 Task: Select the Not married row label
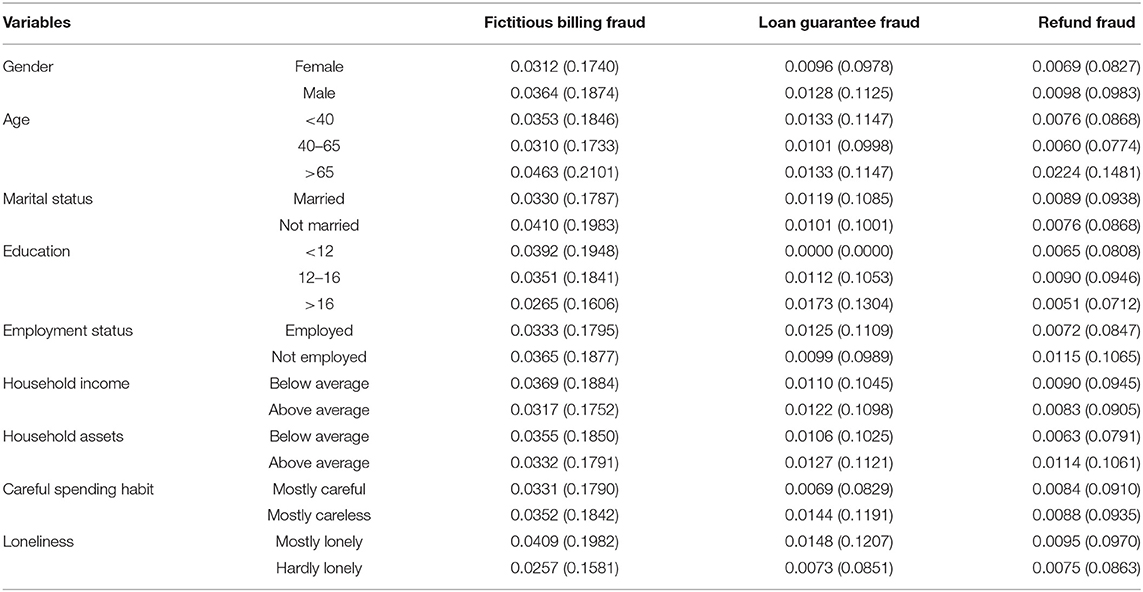tap(319, 226)
